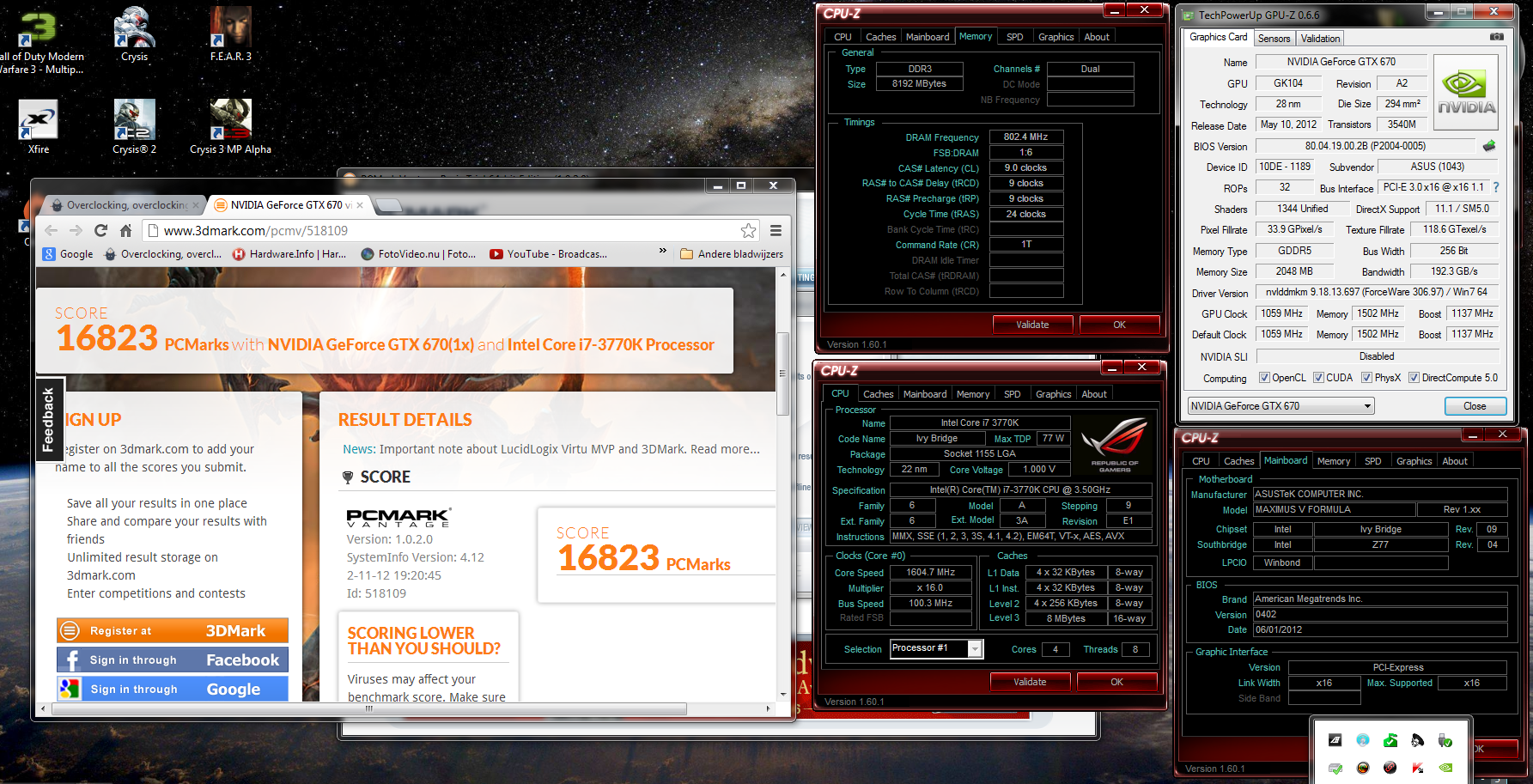Open Caches tab in the CPU-Z processor window
Viewport: 1533px width, 784px height.
click(x=878, y=394)
